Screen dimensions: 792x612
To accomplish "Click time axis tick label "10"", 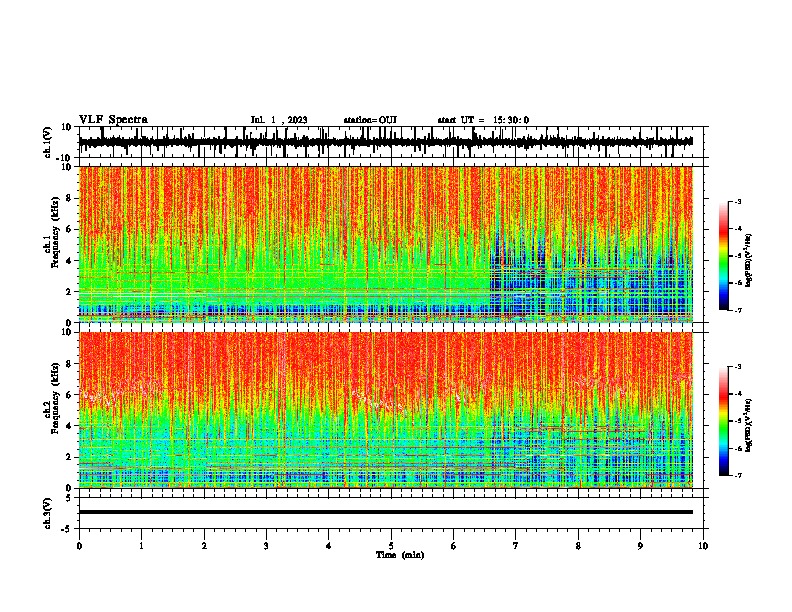I will [x=703, y=546].
